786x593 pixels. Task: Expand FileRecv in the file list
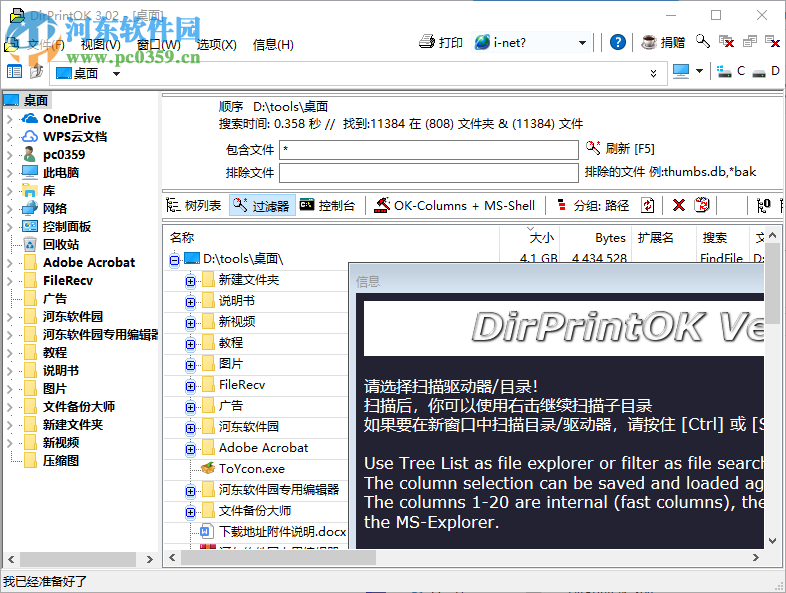[190, 386]
